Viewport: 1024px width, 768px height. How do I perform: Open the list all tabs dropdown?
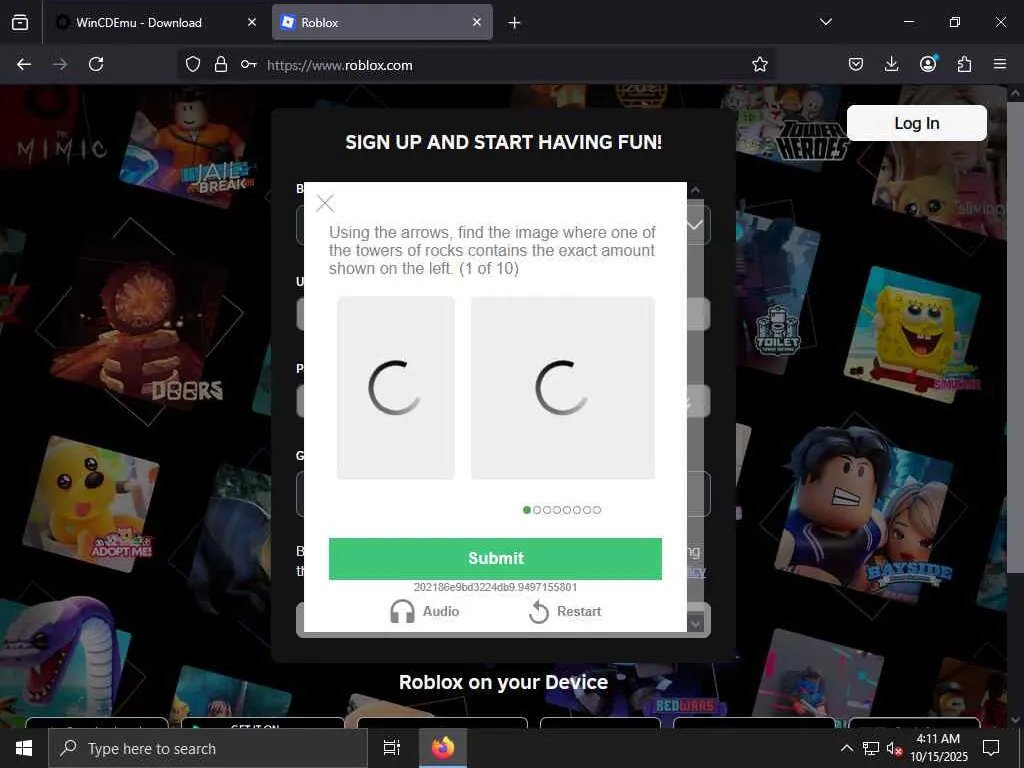pyautogui.click(x=825, y=22)
